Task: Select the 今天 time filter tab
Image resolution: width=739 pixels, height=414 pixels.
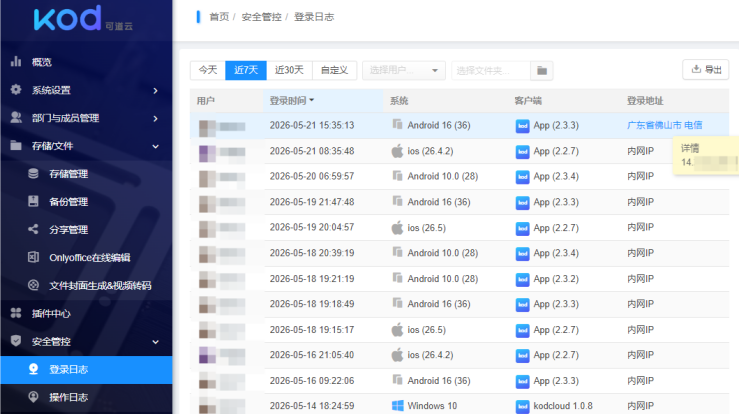Action: [x=208, y=70]
